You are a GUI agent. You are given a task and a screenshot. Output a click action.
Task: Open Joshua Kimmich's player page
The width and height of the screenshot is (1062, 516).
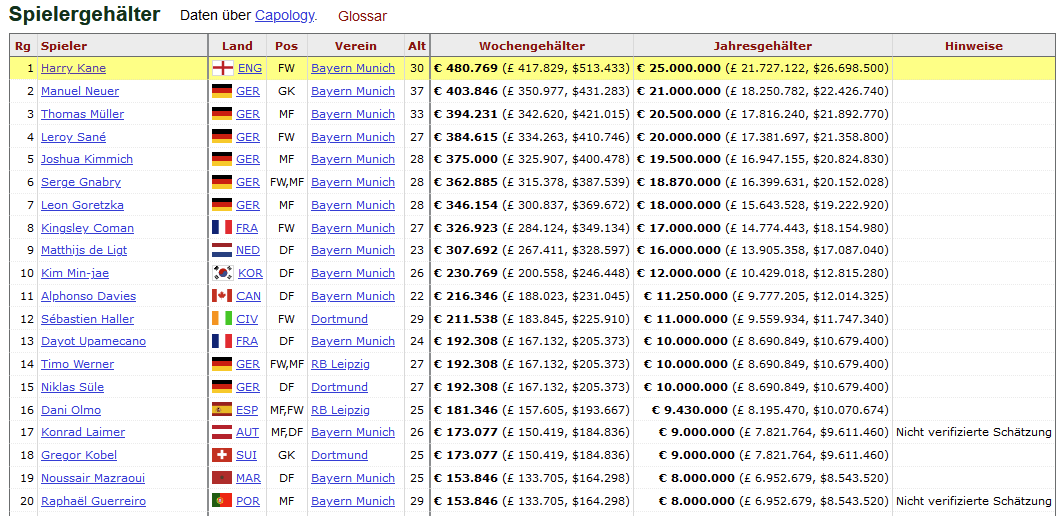pos(87,159)
